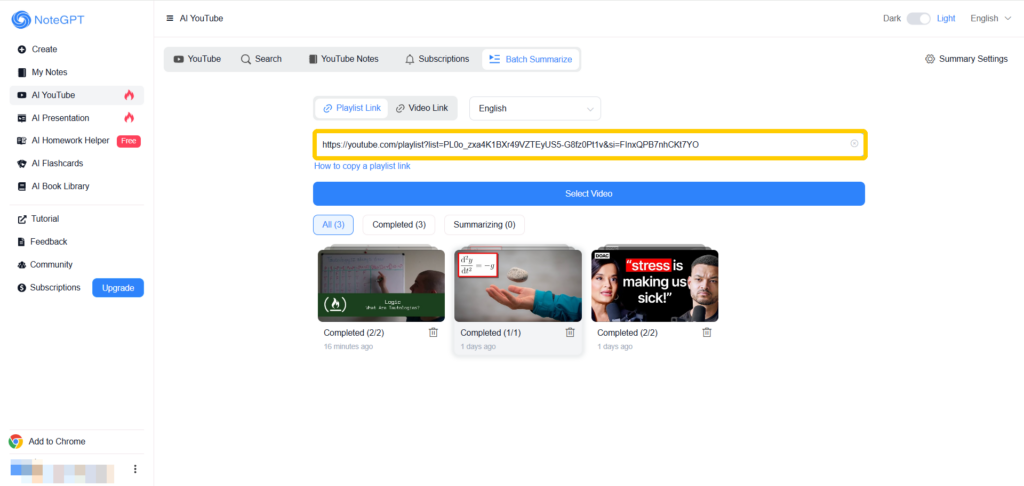Click the blue Upgrade button

tap(118, 288)
